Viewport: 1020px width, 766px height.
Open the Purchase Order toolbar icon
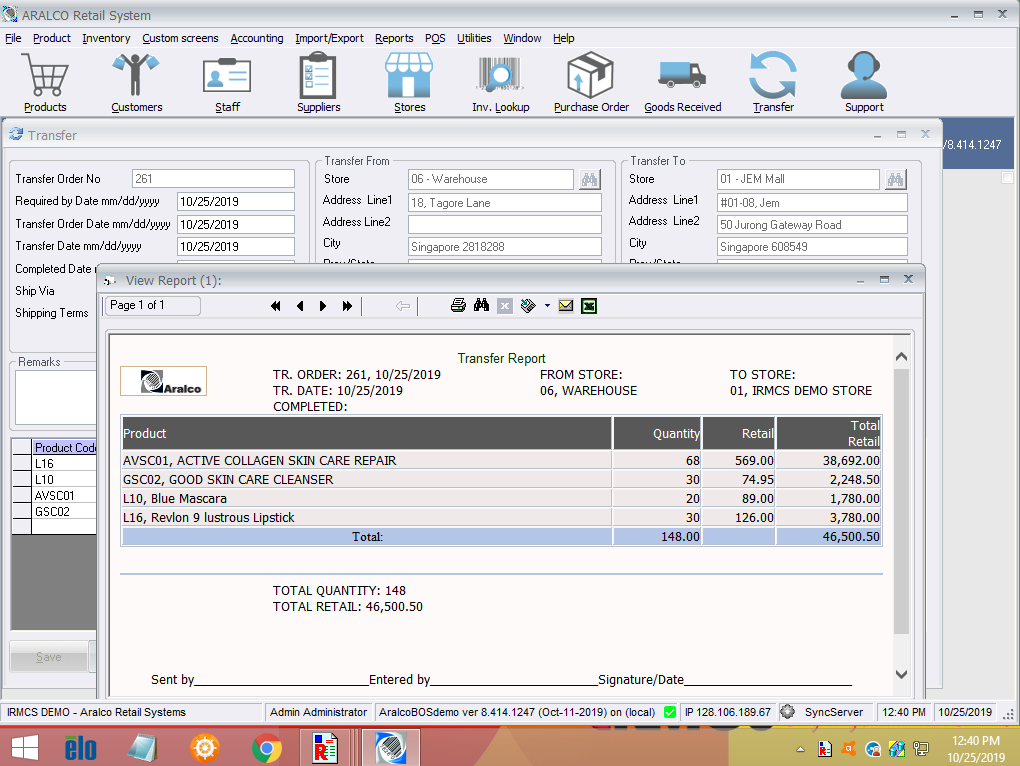[591, 82]
